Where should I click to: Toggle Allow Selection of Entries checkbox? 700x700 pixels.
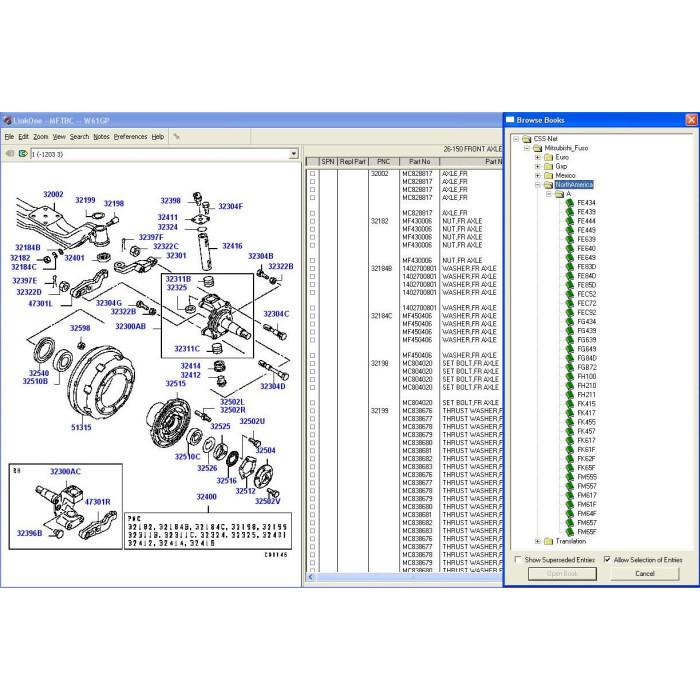click(607, 559)
